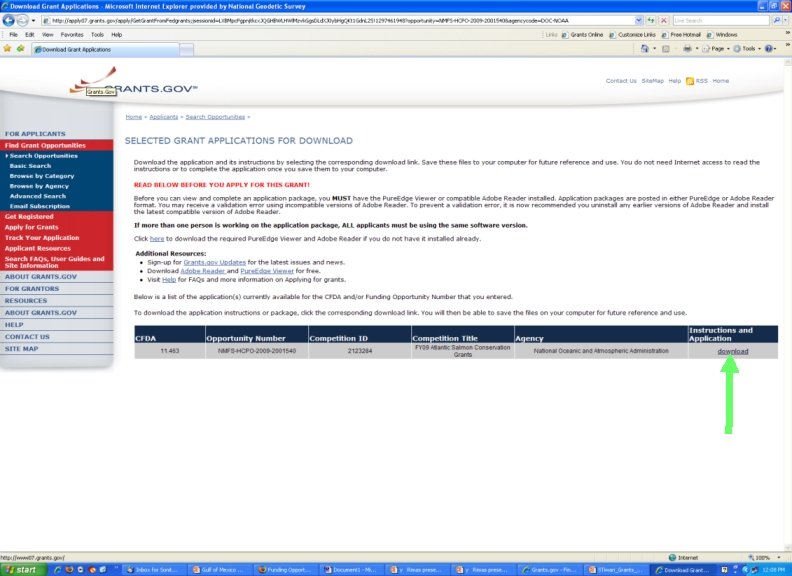The width and height of the screenshot is (792, 576).
Task: Open the Adobe Reader download link
Action: point(203,271)
